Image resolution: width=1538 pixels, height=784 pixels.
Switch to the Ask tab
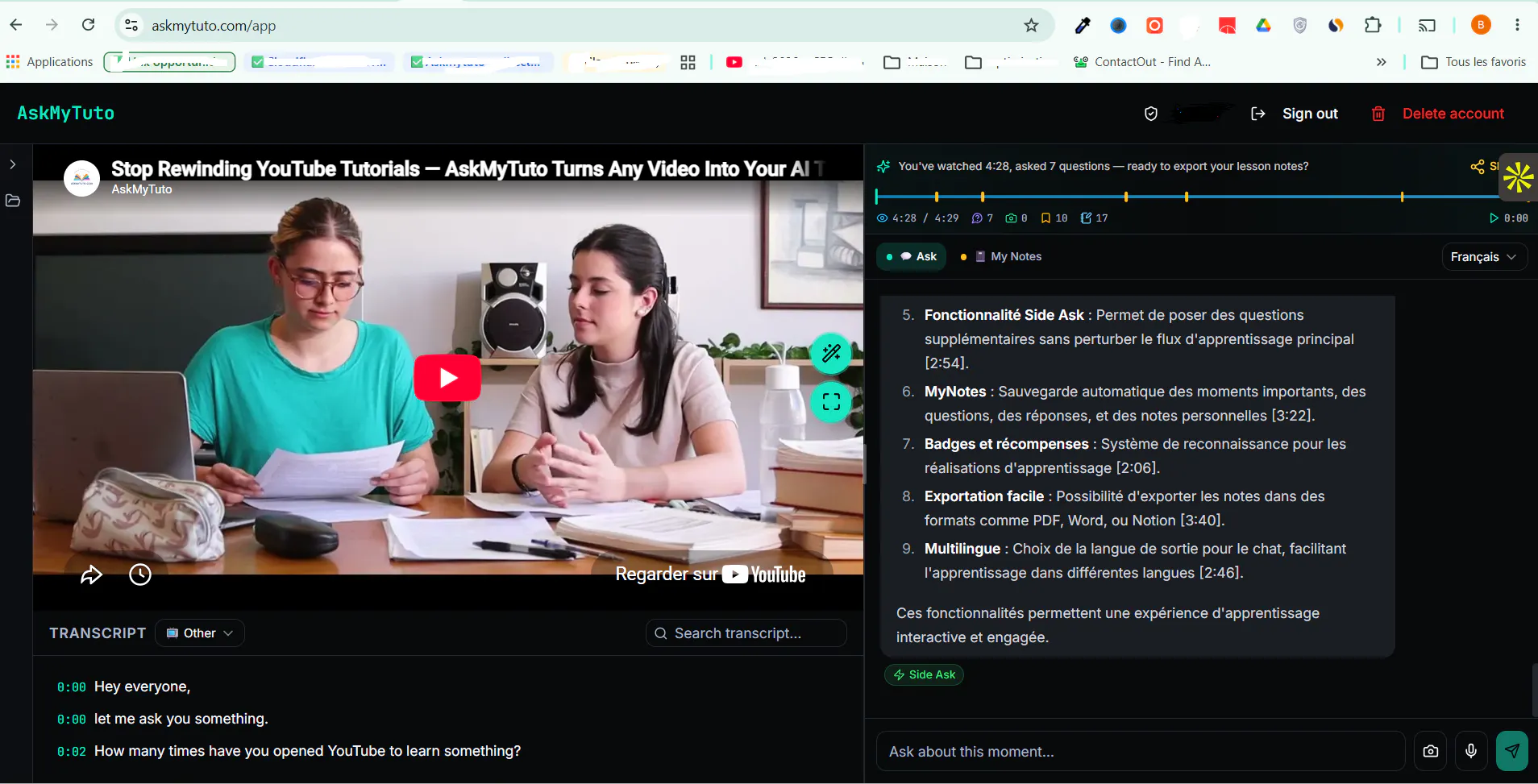click(x=912, y=256)
